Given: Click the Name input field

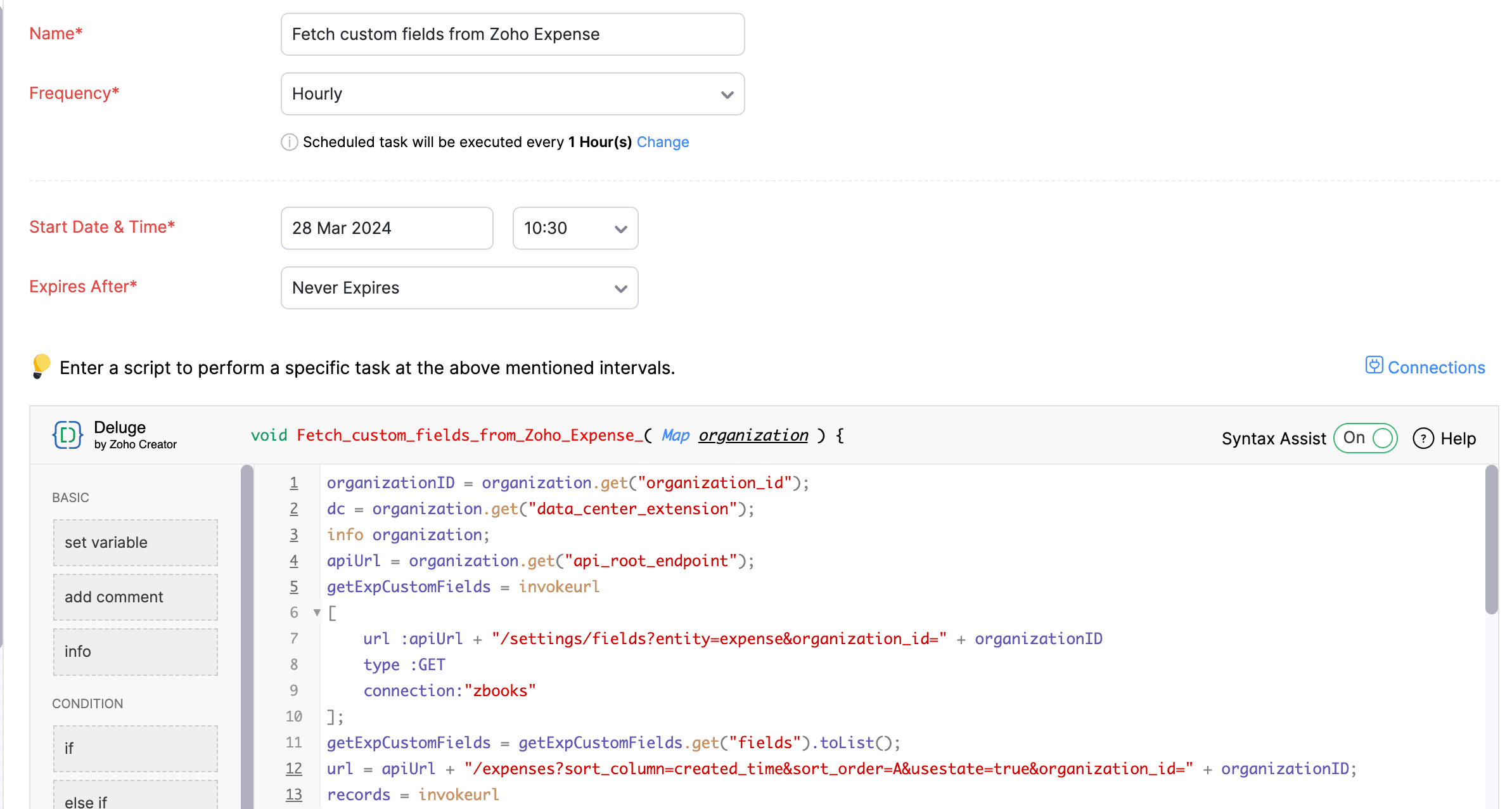Looking at the screenshot, I should point(512,34).
